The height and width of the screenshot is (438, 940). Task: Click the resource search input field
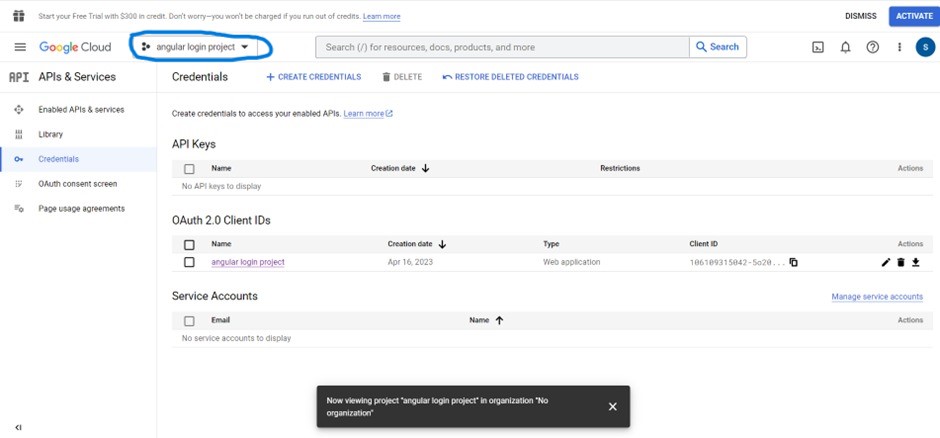tap(502, 47)
